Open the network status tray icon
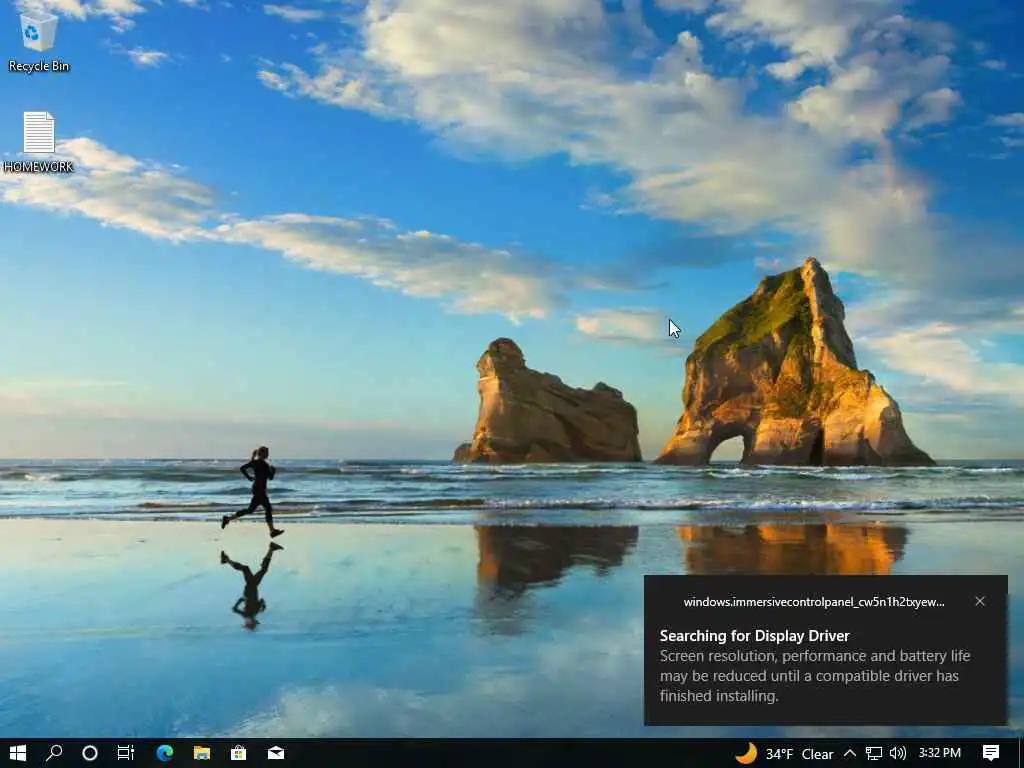1024x768 pixels. click(874, 754)
